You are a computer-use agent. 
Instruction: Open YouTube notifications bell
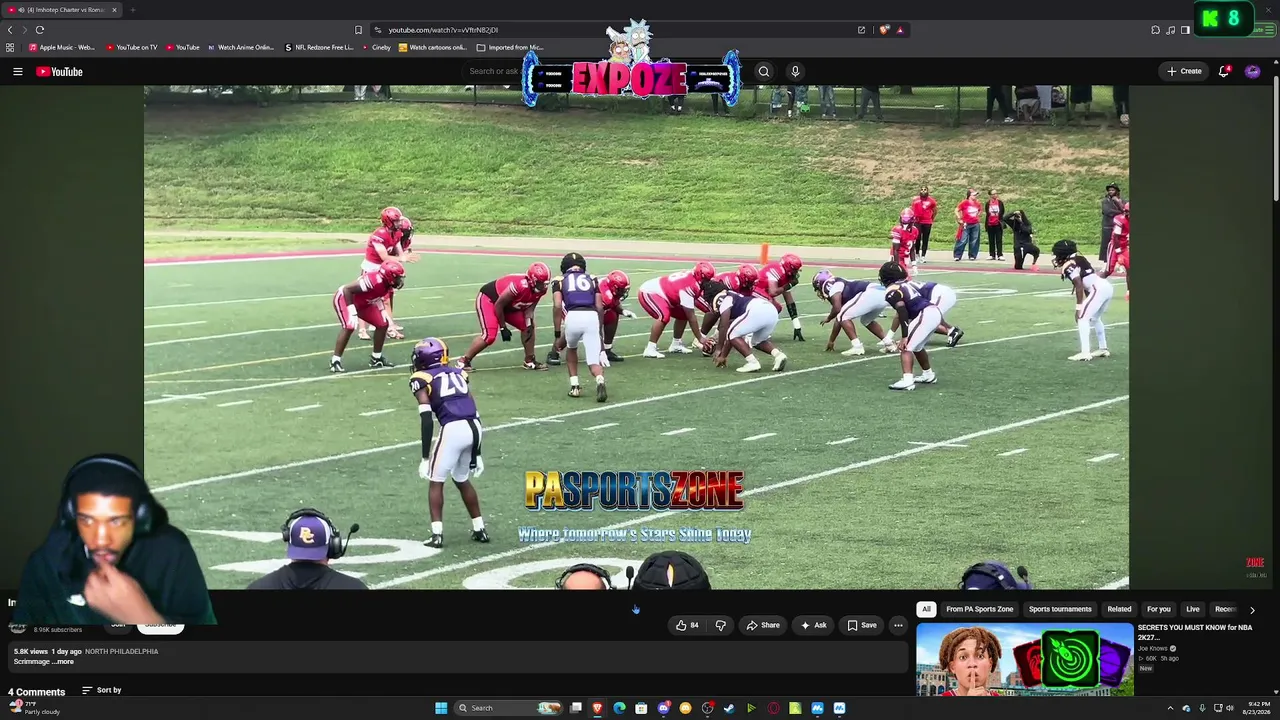[x=1224, y=71]
